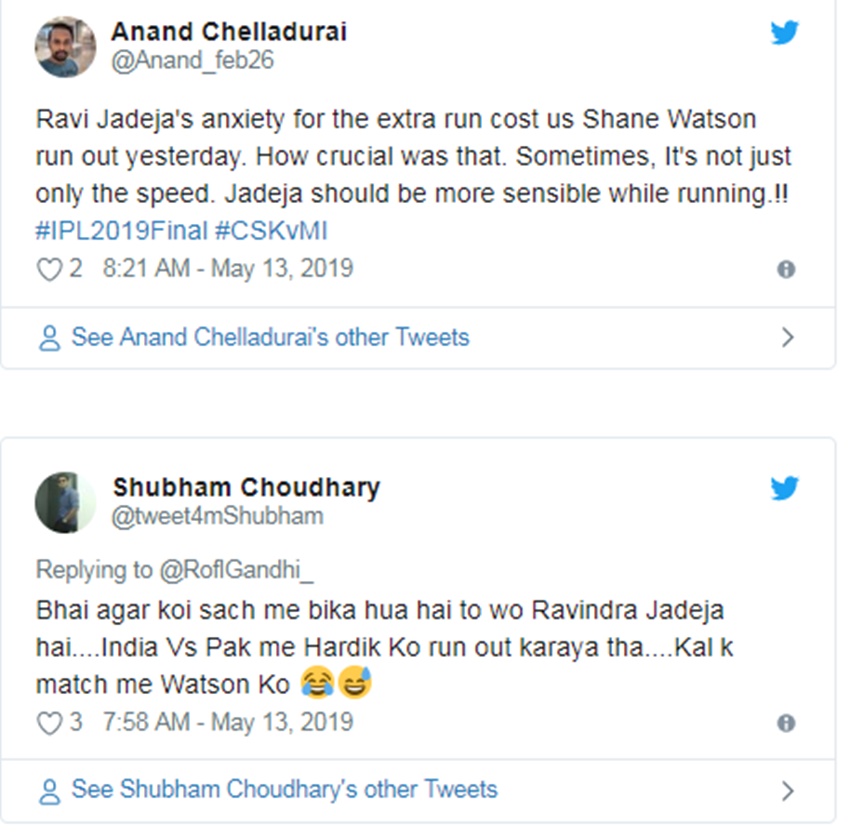Screen dimensions: 850x837
Task: Like Shubham Choudhary's tweet with heart icon
Action: point(49,722)
